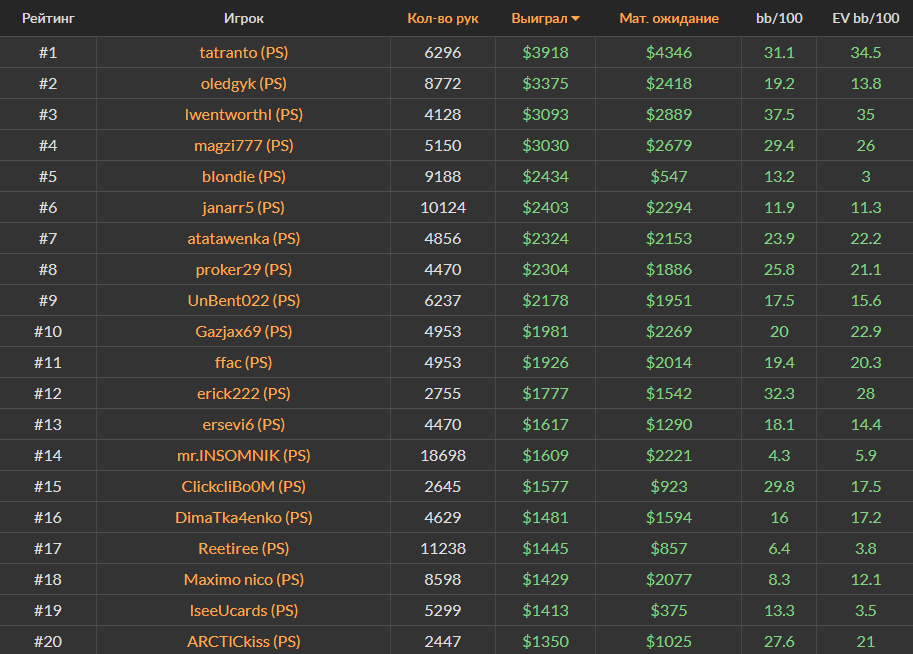Select proker29 (PS) in the ranking
This screenshot has height=654, width=913.
coord(244,270)
